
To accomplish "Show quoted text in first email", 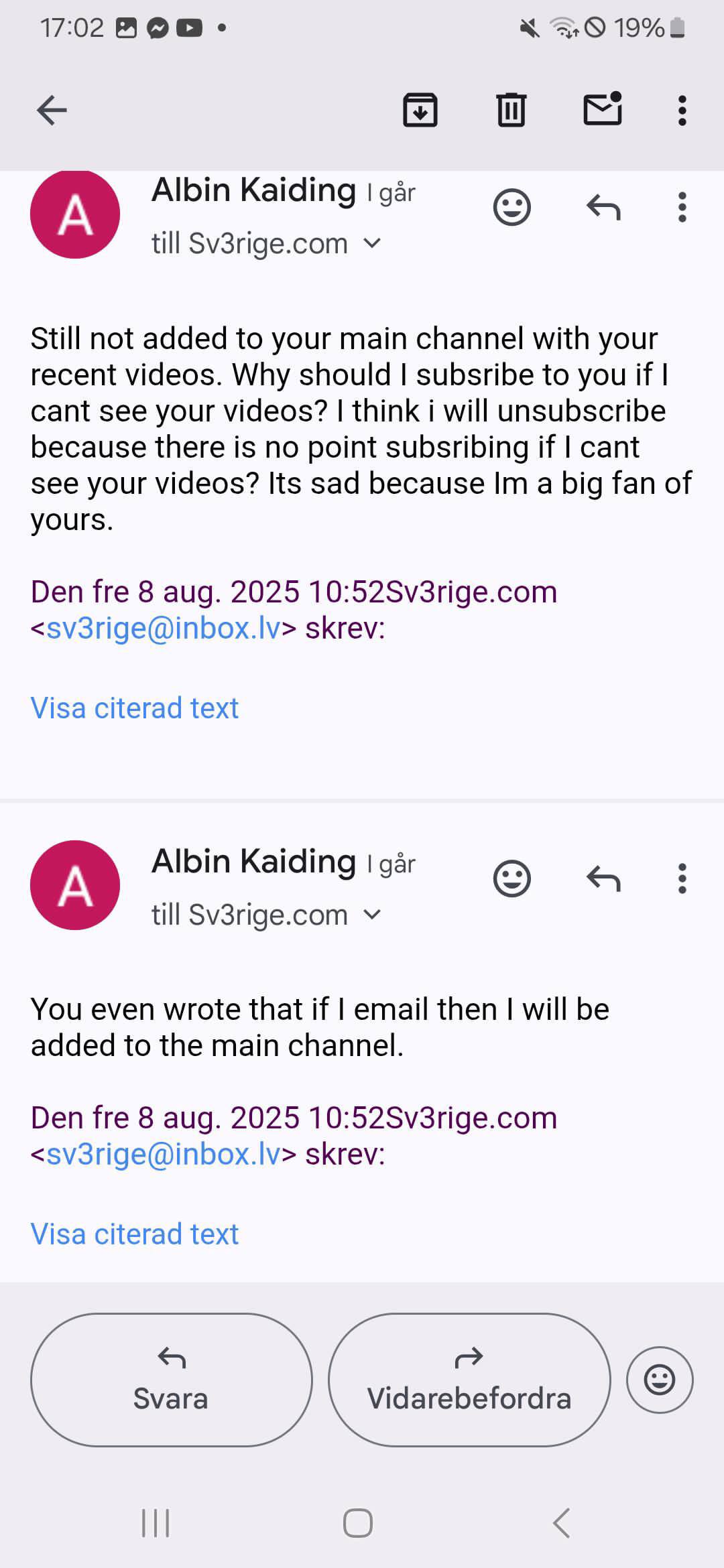I will (135, 708).
